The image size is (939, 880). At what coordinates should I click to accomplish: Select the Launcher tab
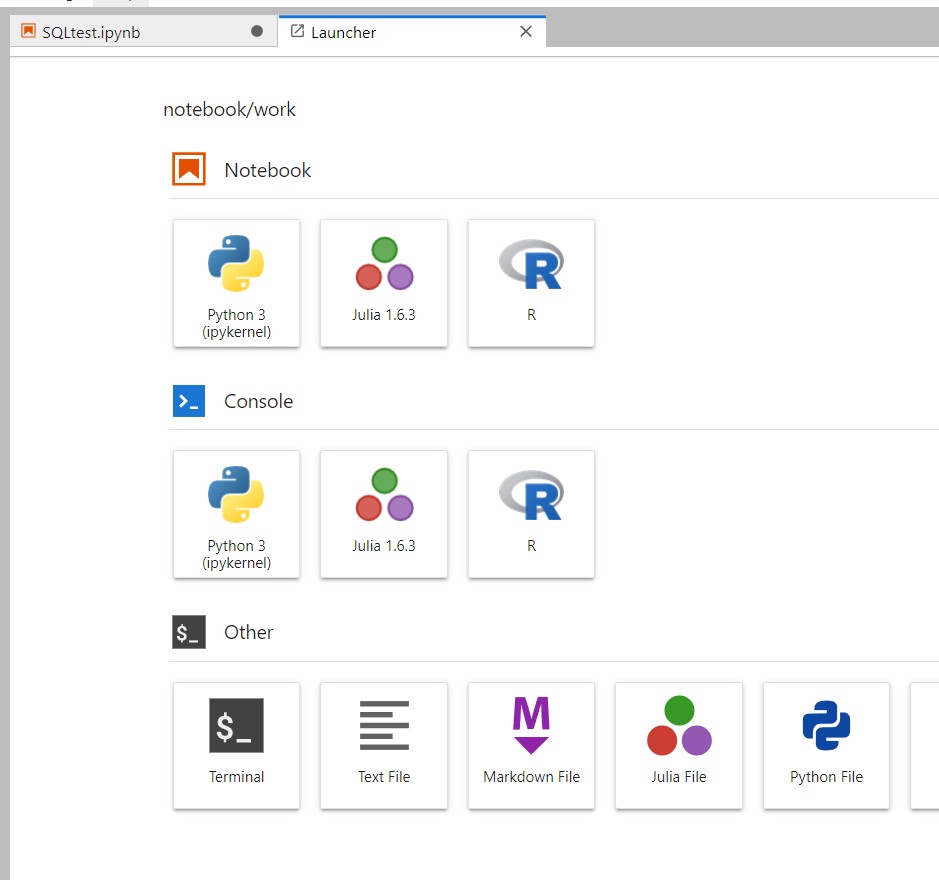coord(412,32)
